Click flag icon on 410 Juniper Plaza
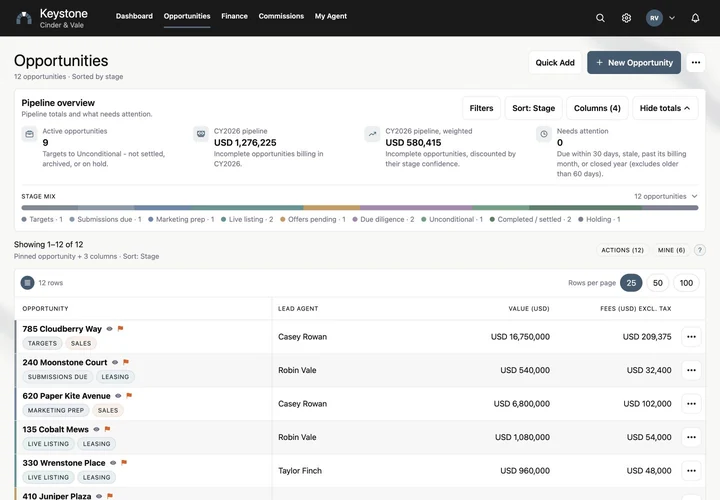 (110, 496)
